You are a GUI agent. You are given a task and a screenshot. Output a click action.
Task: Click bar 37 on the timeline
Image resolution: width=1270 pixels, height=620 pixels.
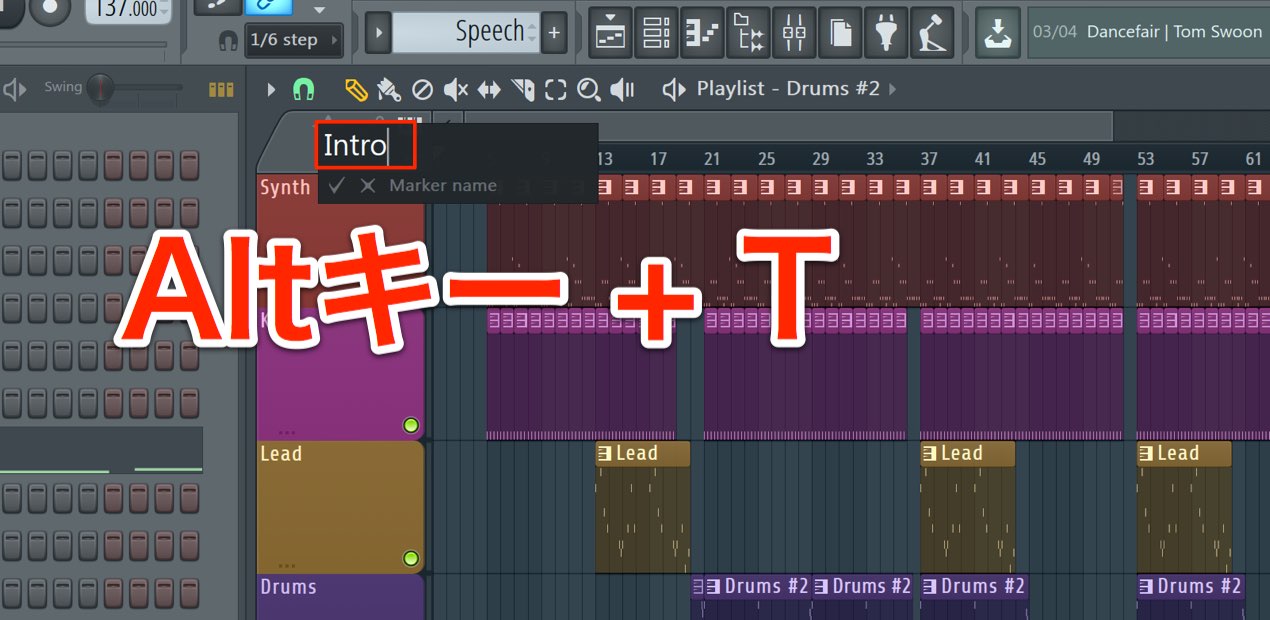(929, 159)
